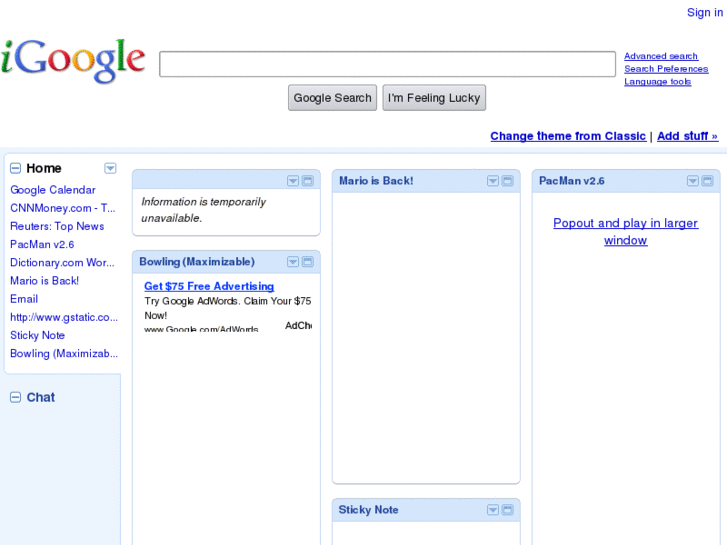
Task: Focus the Google search input field
Action: click(387, 64)
